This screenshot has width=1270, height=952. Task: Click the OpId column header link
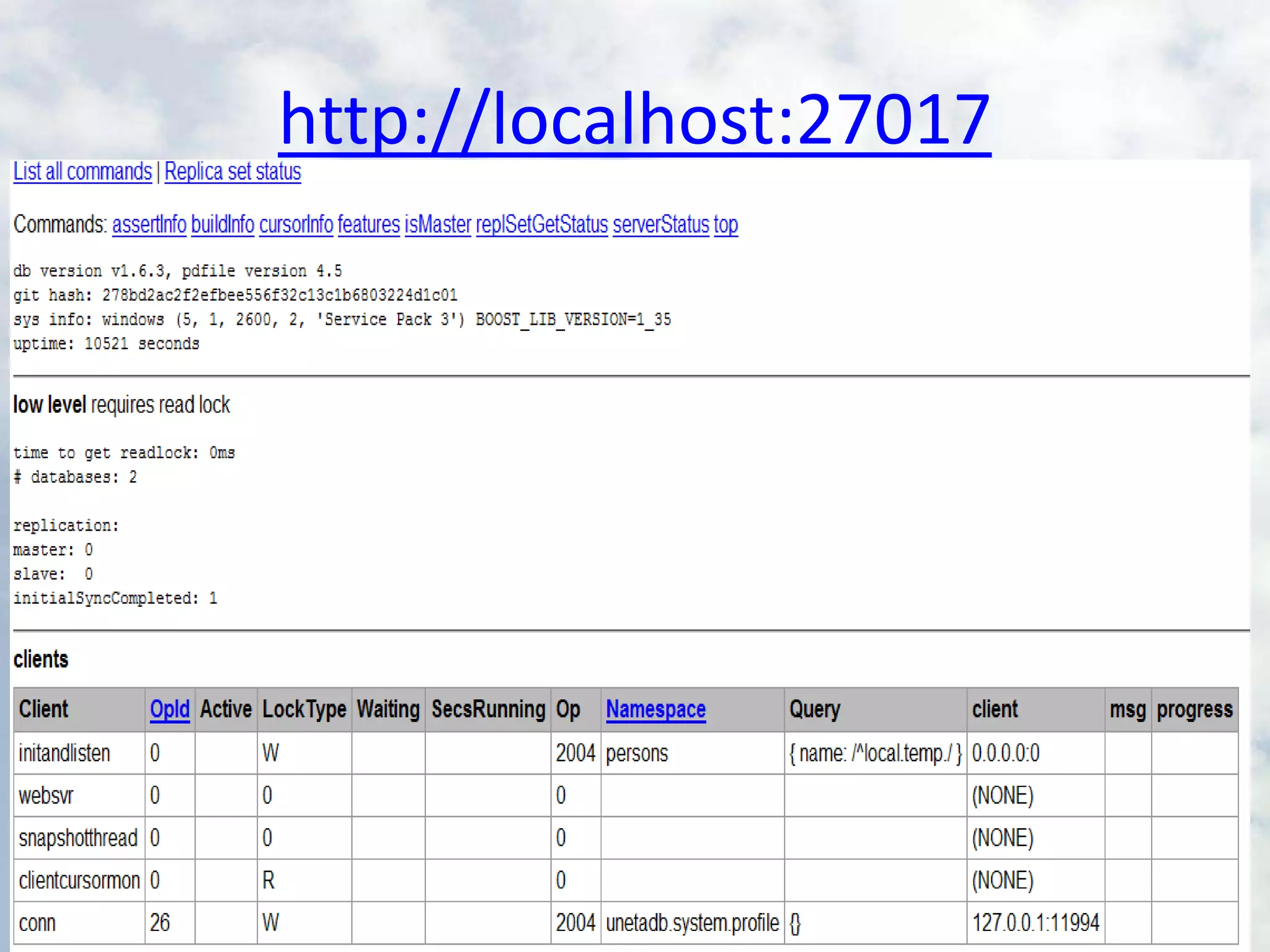[x=169, y=709]
